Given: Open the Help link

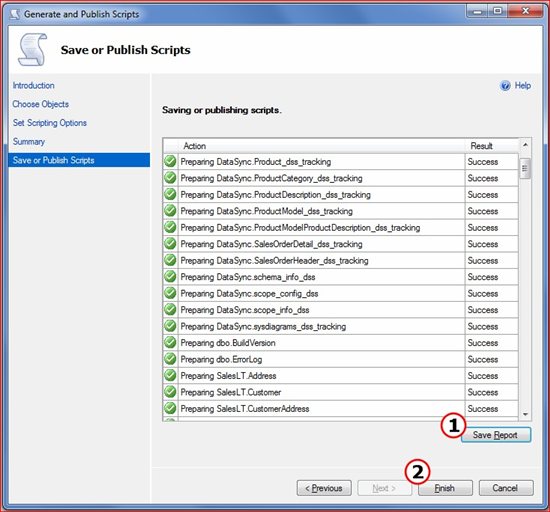Looking at the screenshot, I should tap(522, 86).
